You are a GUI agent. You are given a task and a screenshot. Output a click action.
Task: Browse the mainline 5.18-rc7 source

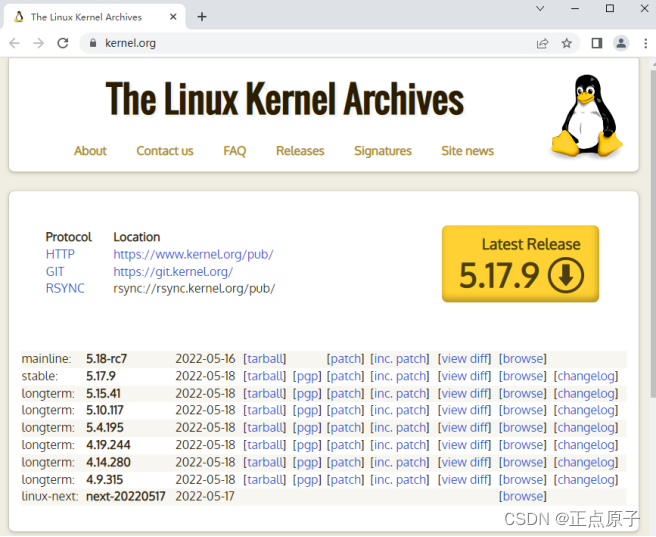tap(523, 359)
